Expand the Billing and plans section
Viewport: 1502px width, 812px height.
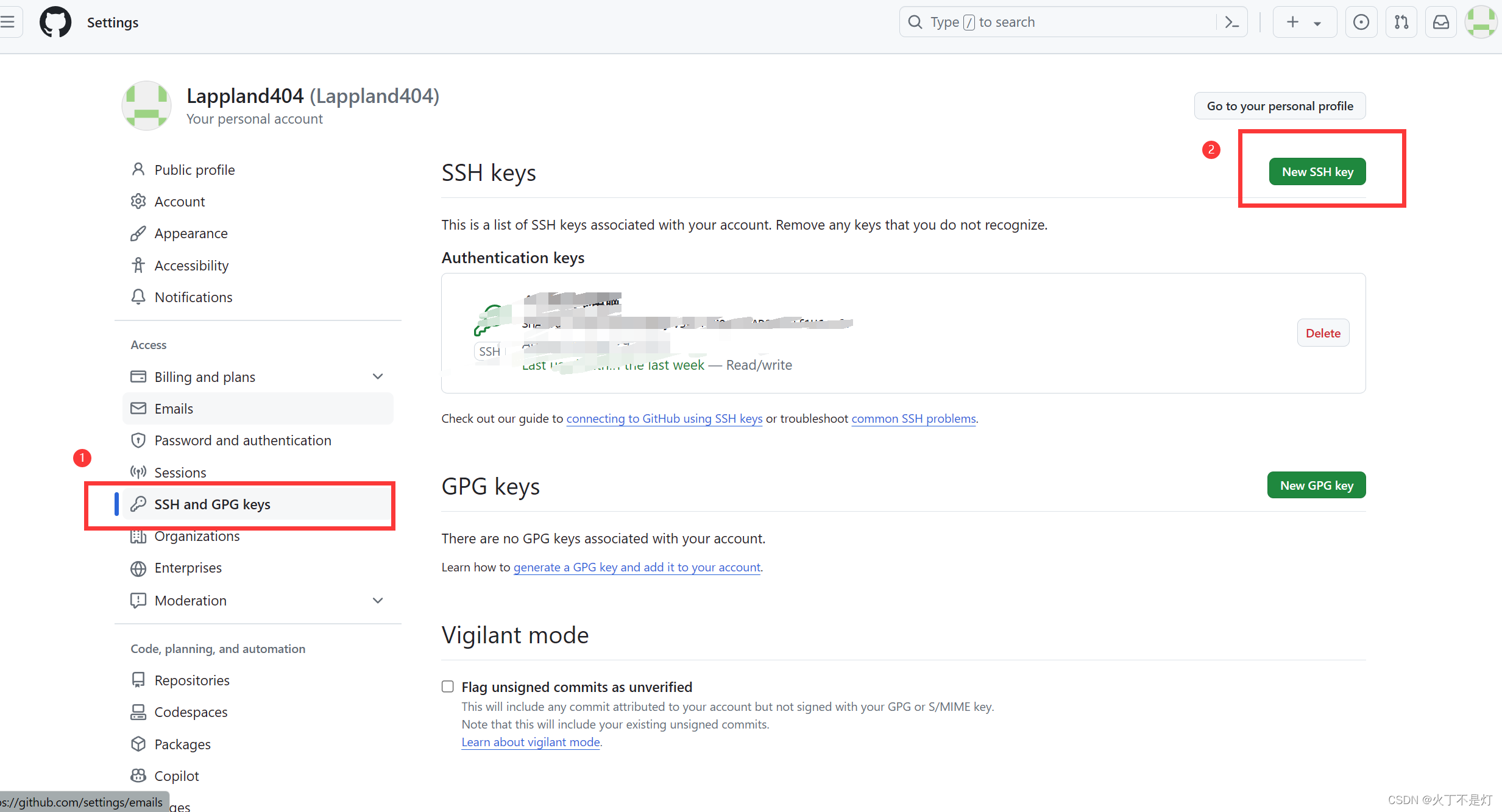pos(378,376)
